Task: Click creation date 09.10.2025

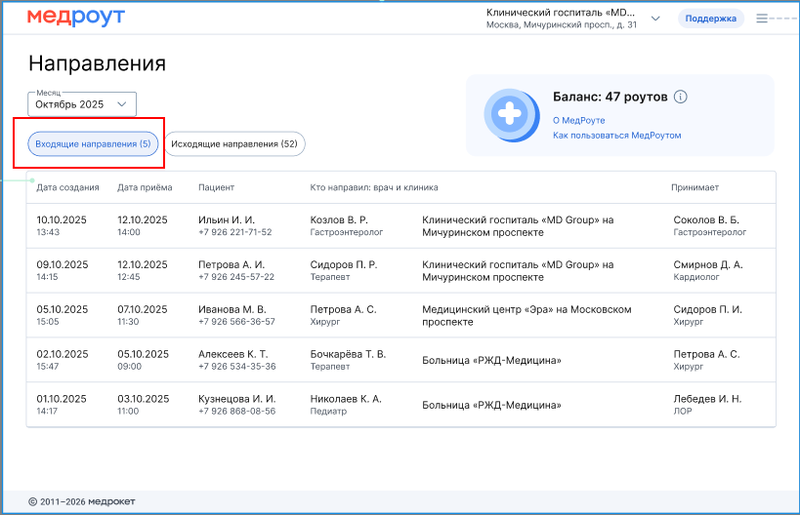Action: 62,265
